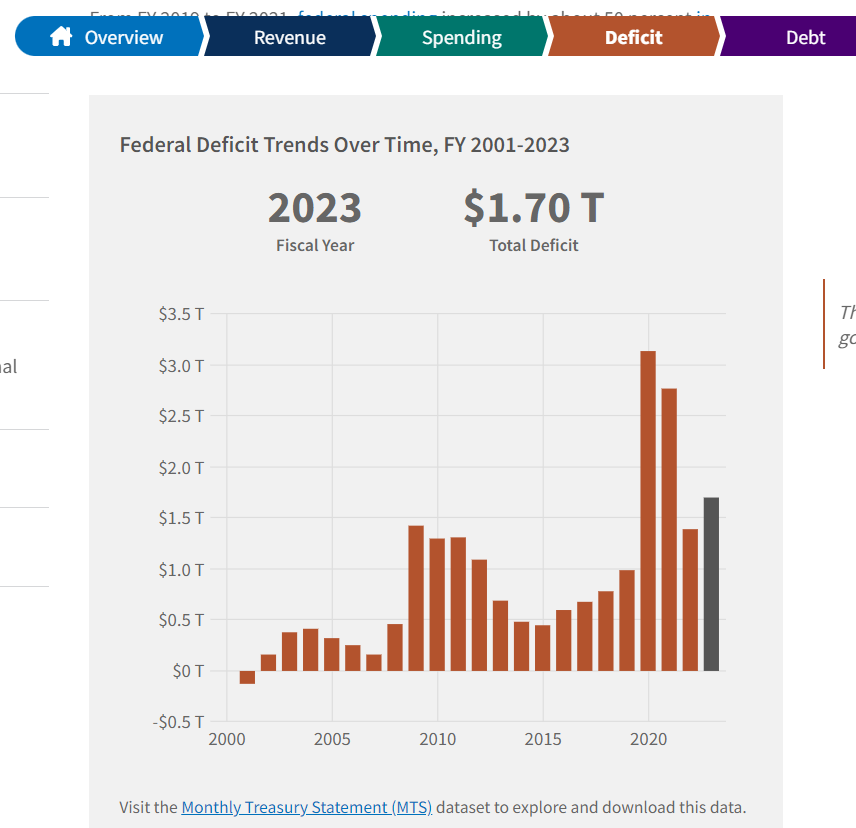The width and height of the screenshot is (856, 828).
Task: Click the '-$0.5 T' y-axis label
Action: point(179,722)
